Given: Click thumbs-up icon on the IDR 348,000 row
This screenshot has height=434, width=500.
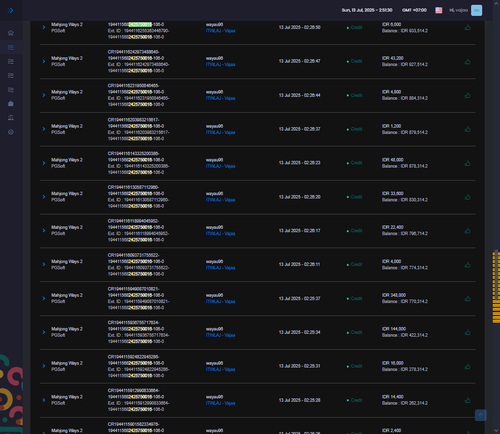Looking at the screenshot, I should tap(468, 298).
